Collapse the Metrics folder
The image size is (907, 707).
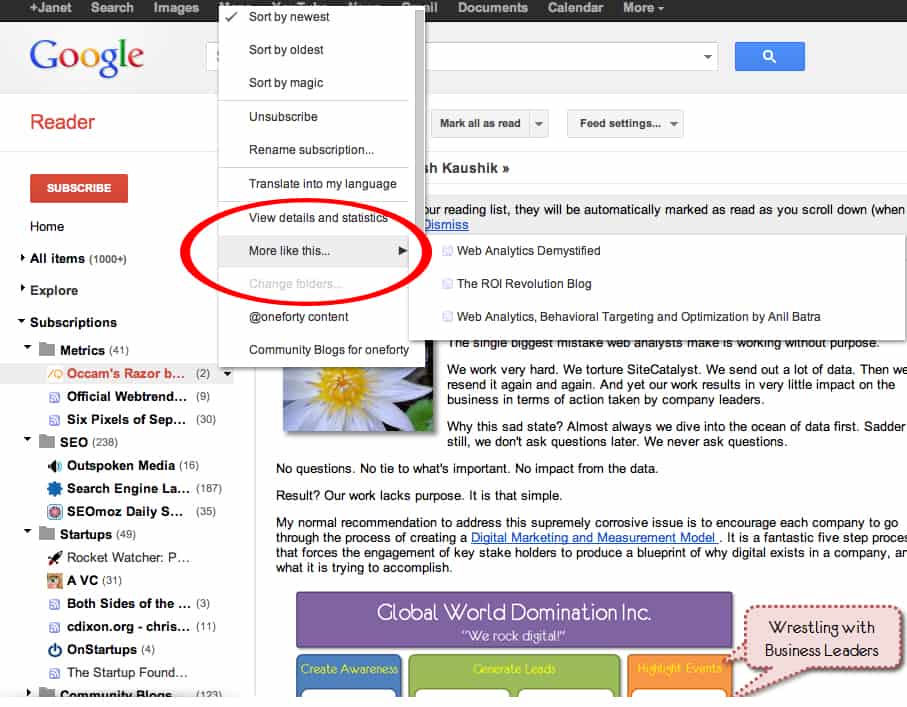27,347
